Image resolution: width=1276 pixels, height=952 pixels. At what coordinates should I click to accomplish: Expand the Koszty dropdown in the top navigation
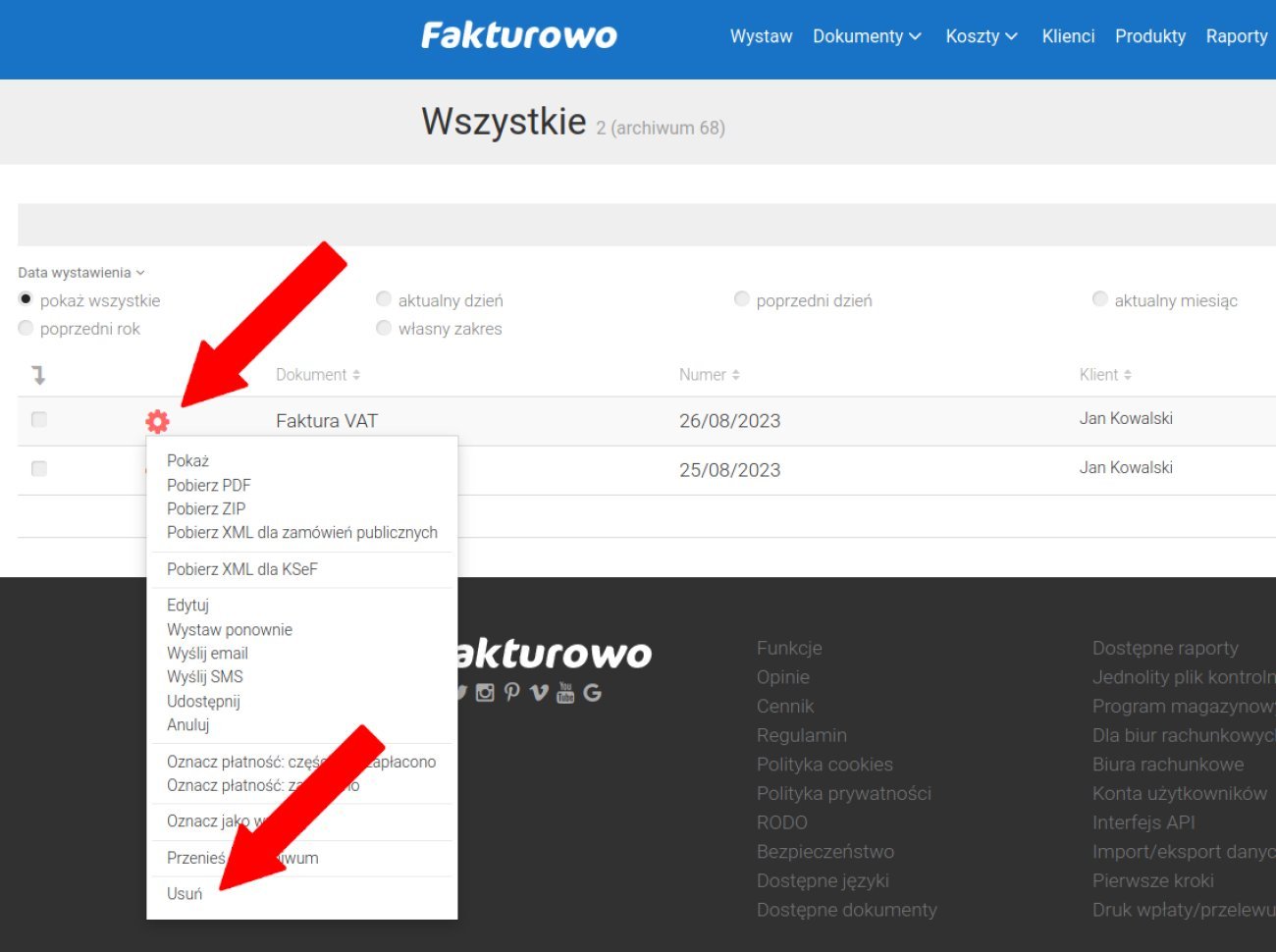[982, 36]
